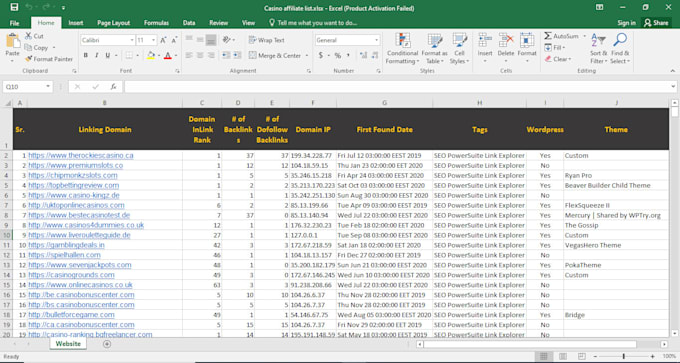Open Sort & Filter menu
Screen dimensions: 680x363
coord(598,49)
